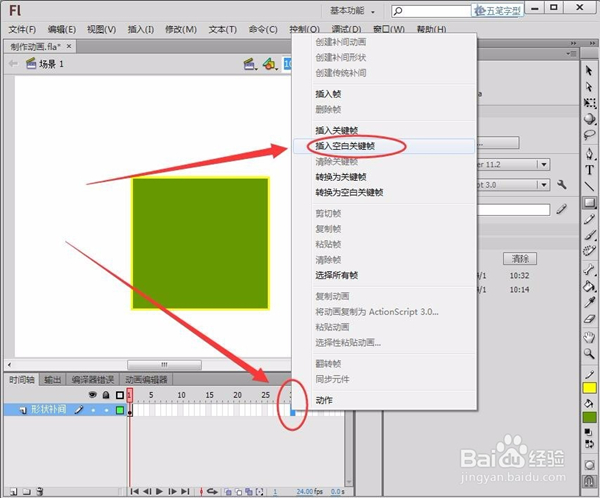Switch to the 动画编辑器 tab
Image resolution: width=600 pixels, height=498 pixels.
tap(146, 380)
